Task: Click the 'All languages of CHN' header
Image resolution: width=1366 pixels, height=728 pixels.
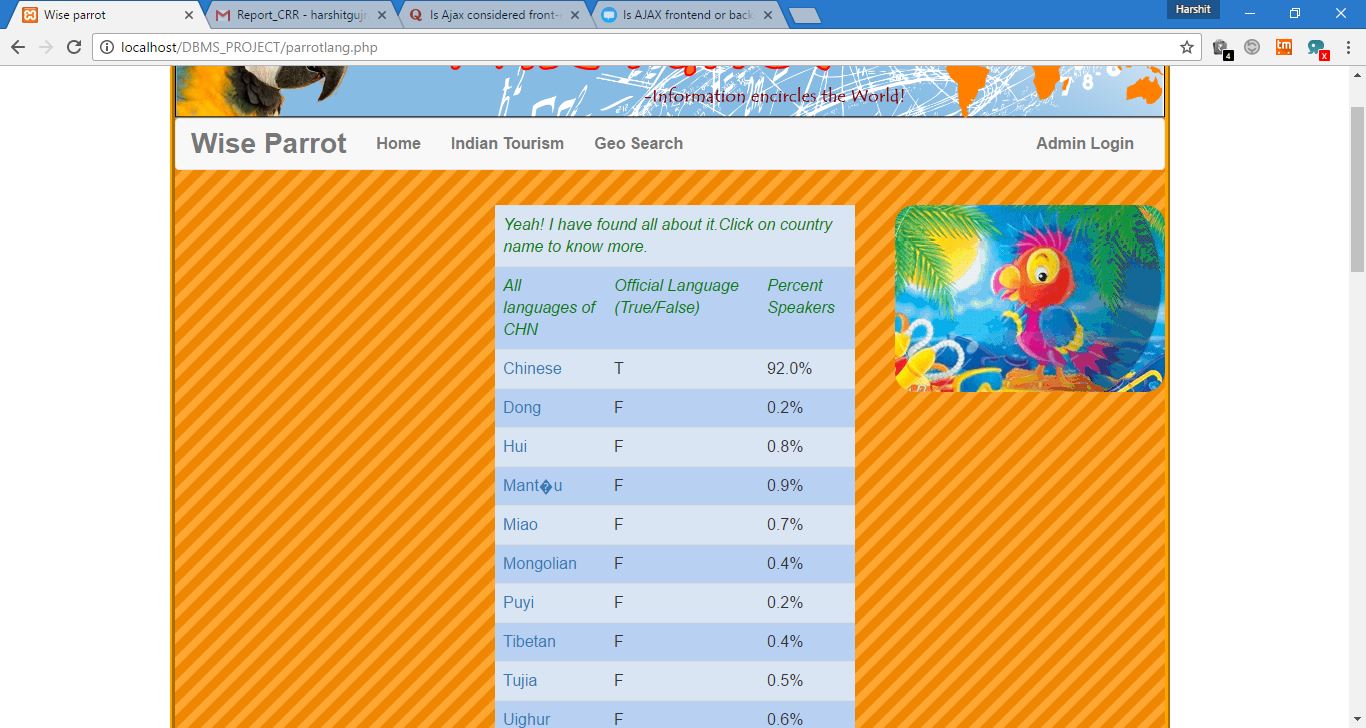Action: pos(549,307)
